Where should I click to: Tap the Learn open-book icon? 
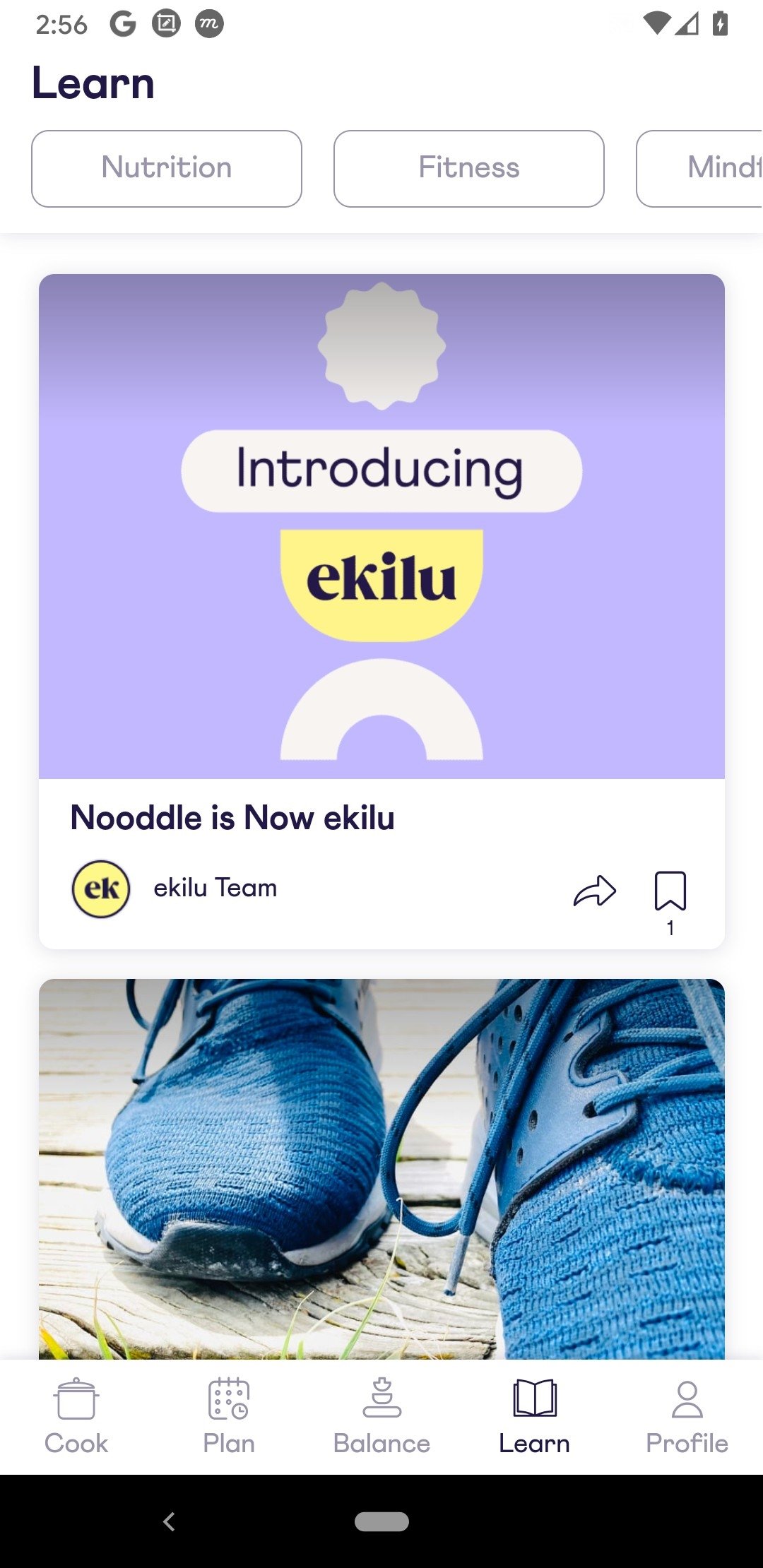tap(535, 1398)
